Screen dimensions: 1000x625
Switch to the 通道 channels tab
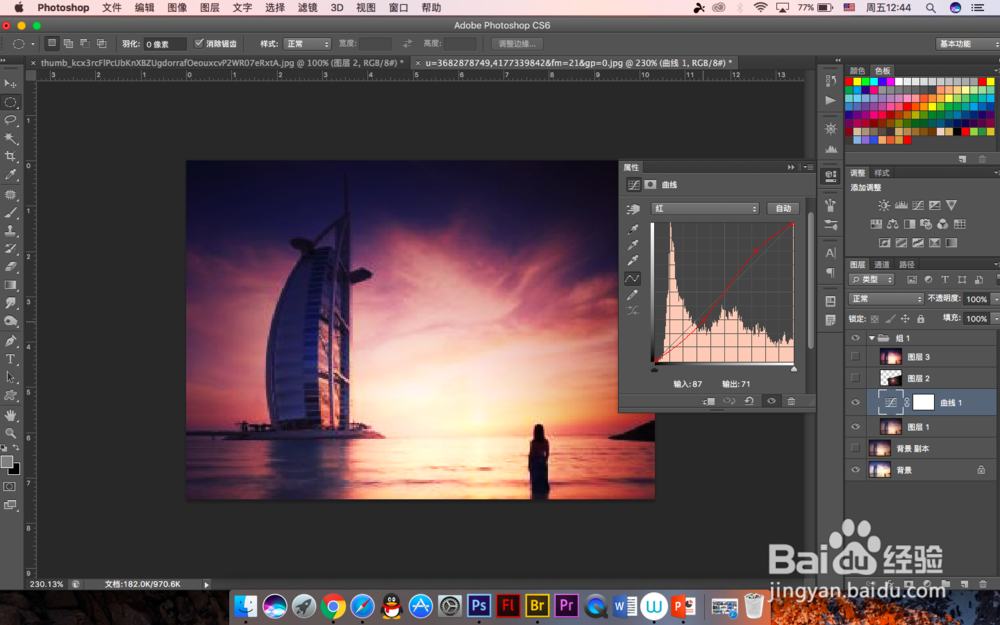[882, 264]
